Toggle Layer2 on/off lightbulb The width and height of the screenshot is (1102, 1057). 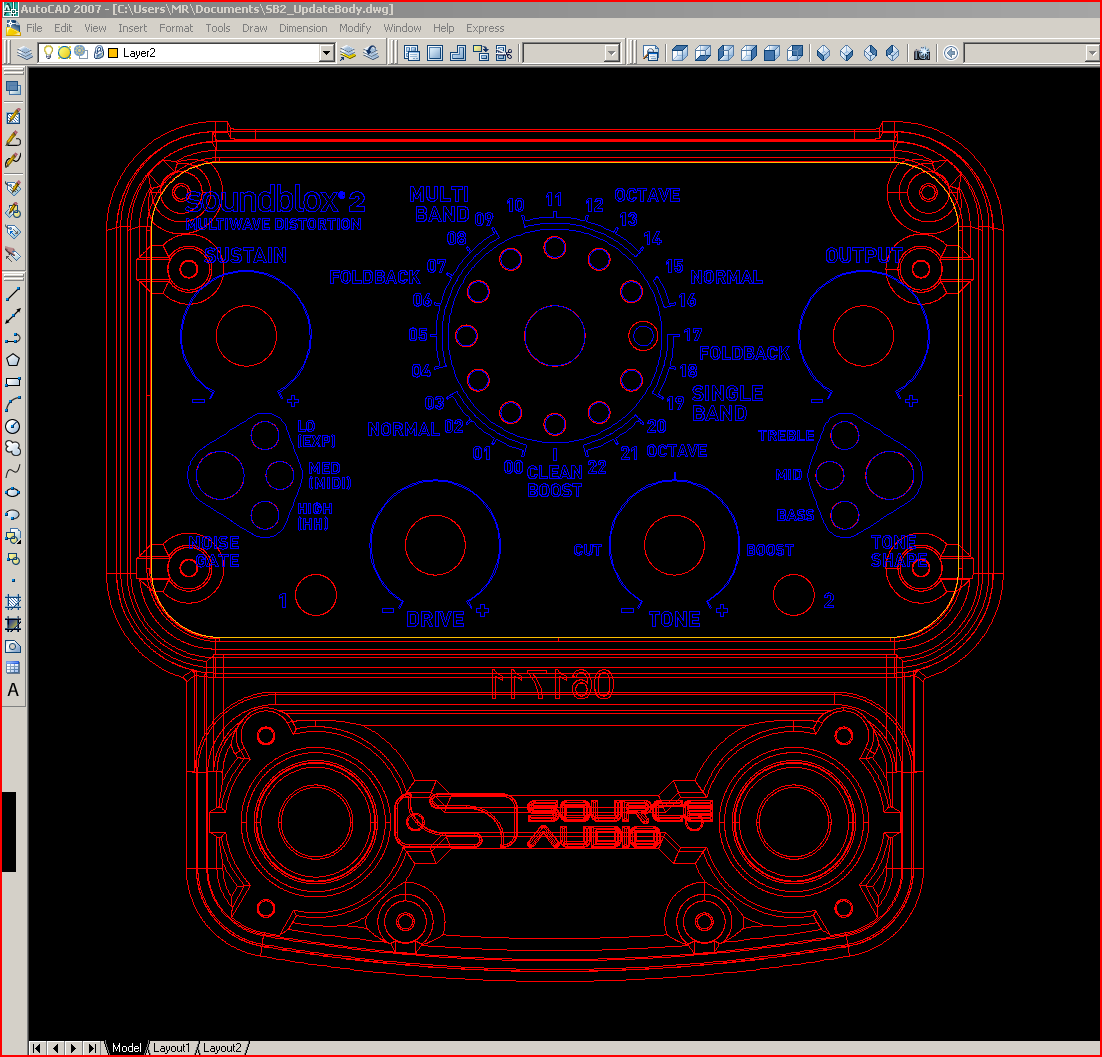click(48, 52)
